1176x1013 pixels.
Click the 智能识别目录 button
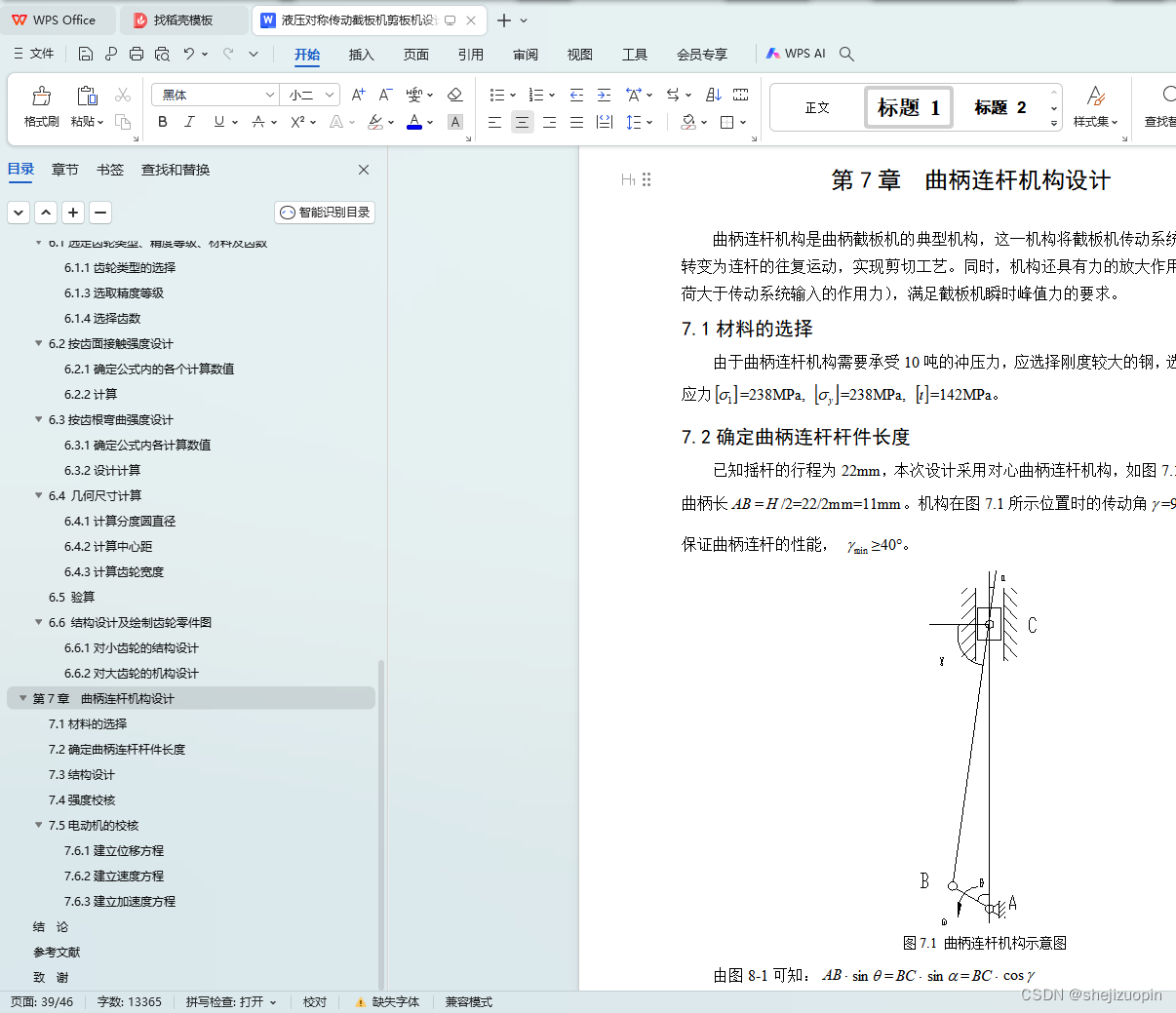pos(325,213)
